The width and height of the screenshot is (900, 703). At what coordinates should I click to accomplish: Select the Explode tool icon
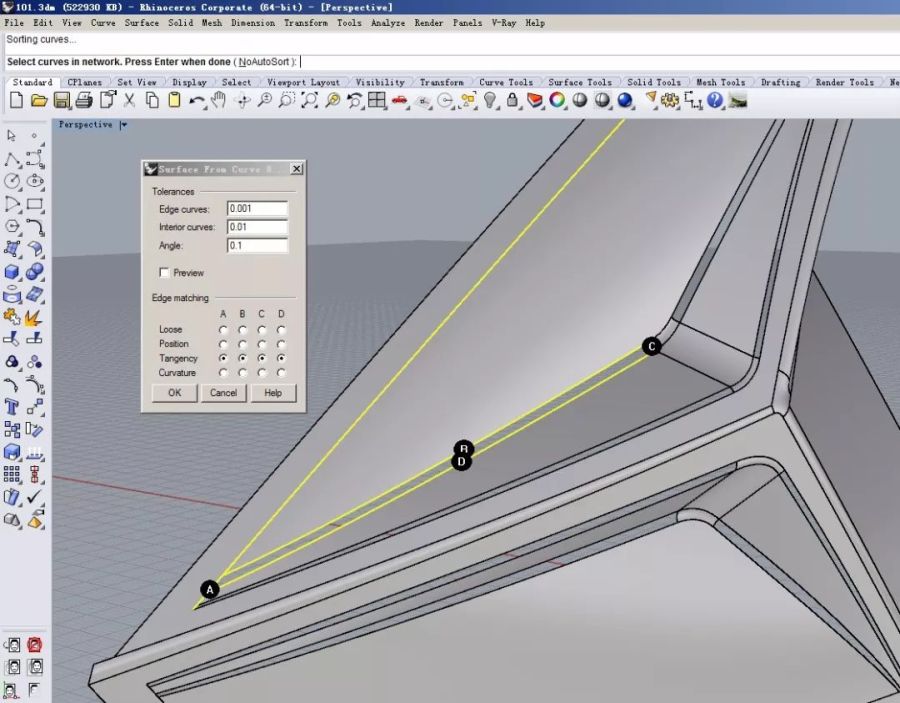(x=34, y=318)
